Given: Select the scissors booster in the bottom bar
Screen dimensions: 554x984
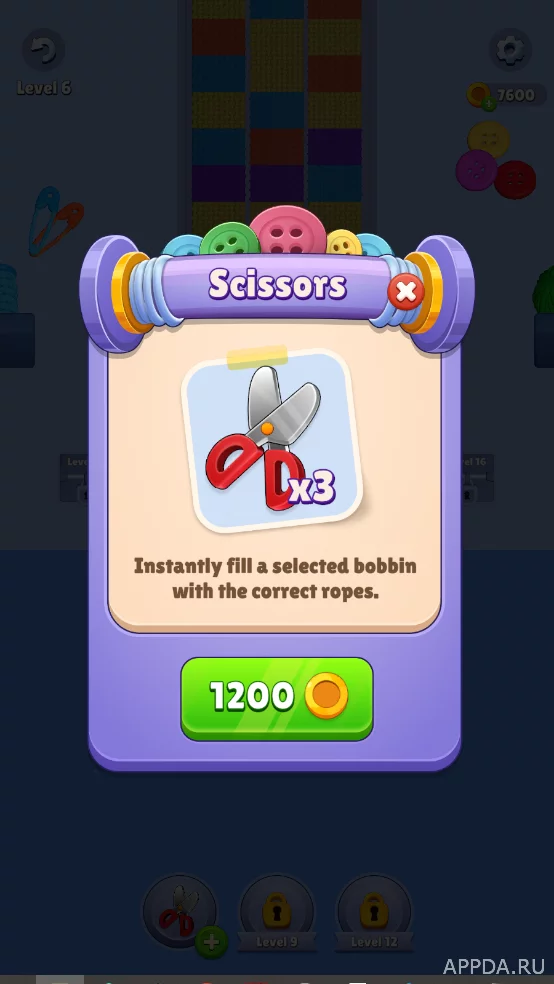Looking at the screenshot, I should (x=180, y=912).
